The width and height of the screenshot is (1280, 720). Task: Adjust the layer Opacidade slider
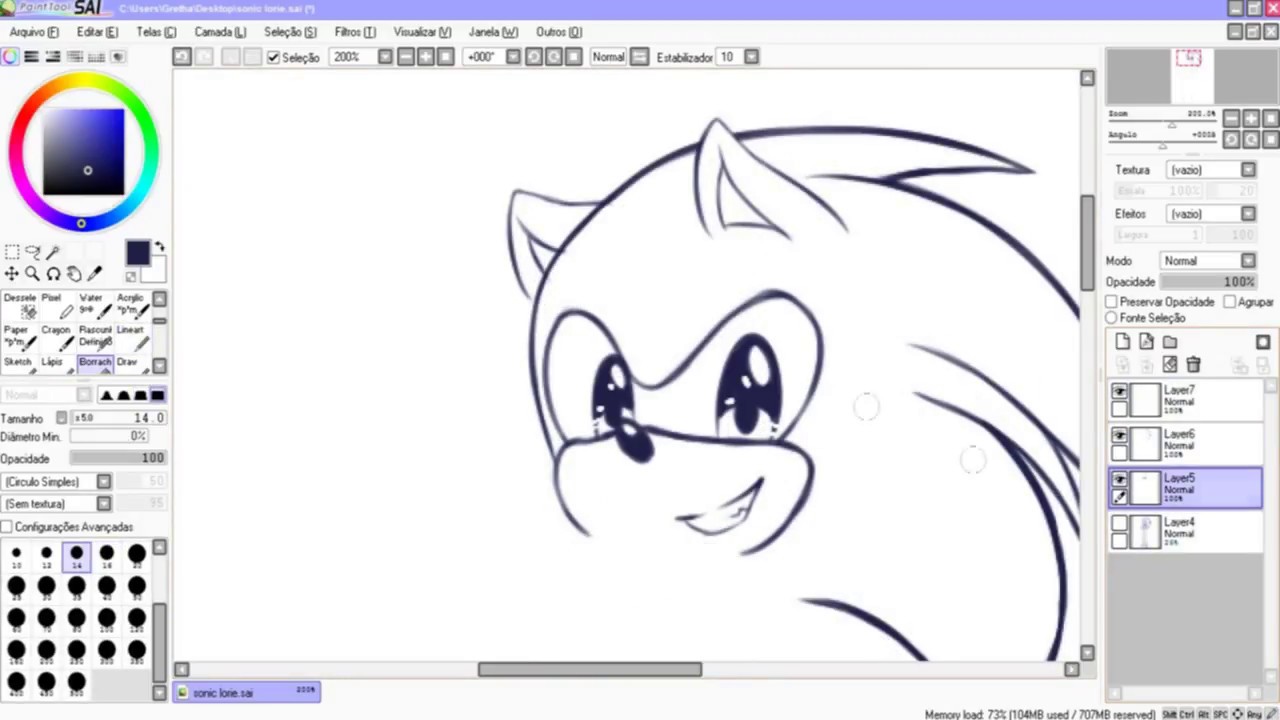pyautogui.click(x=1208, y=282)
